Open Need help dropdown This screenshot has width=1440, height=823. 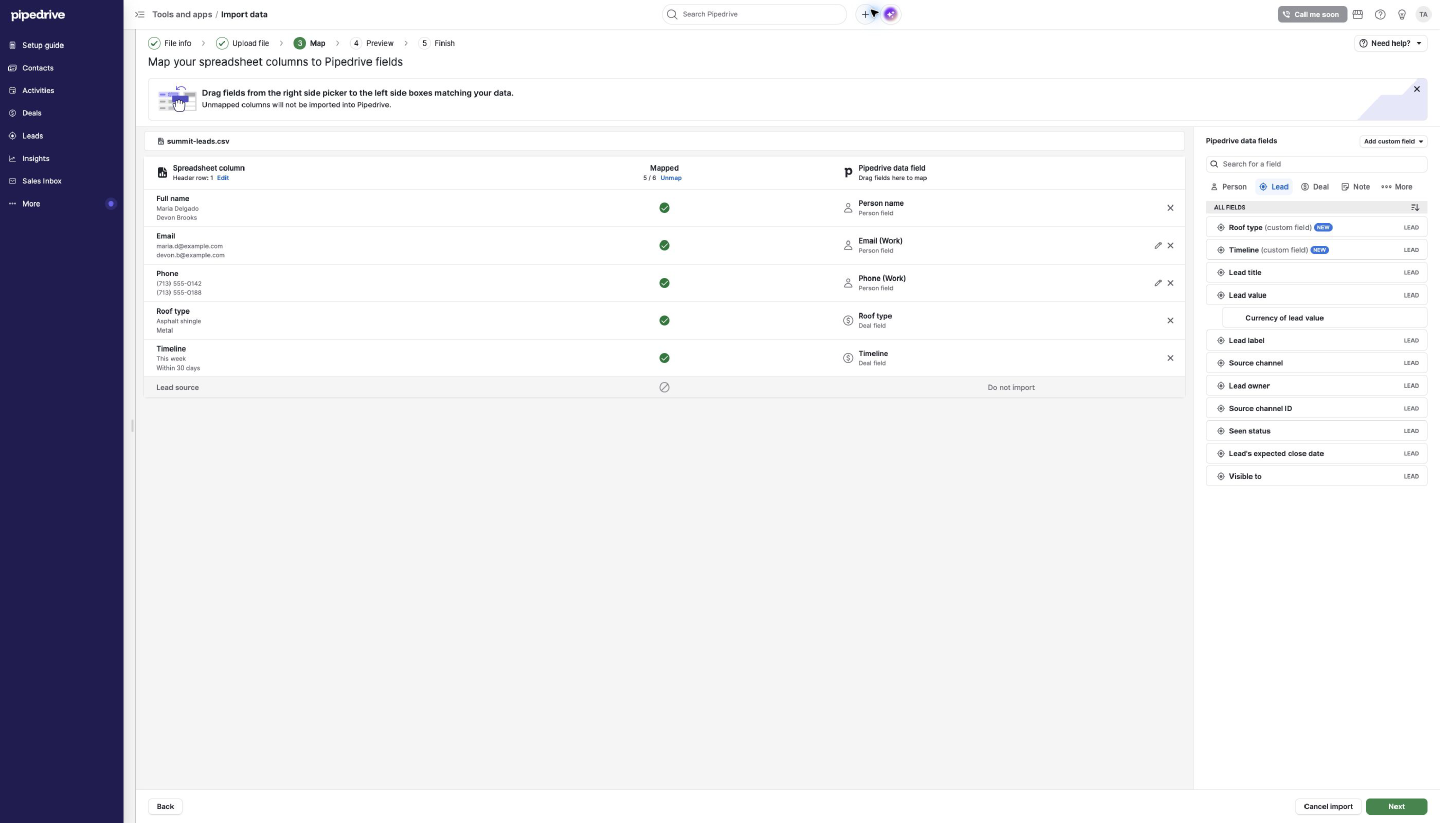click(1390, 43)
